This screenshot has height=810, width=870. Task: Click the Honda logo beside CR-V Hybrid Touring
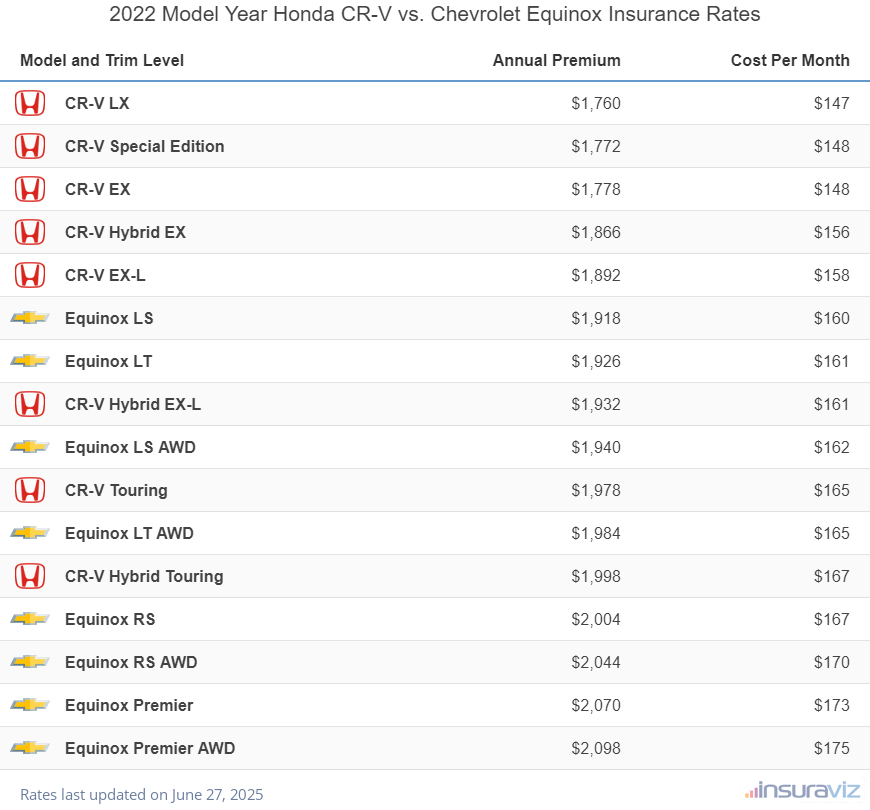click(x=30, y=576)
